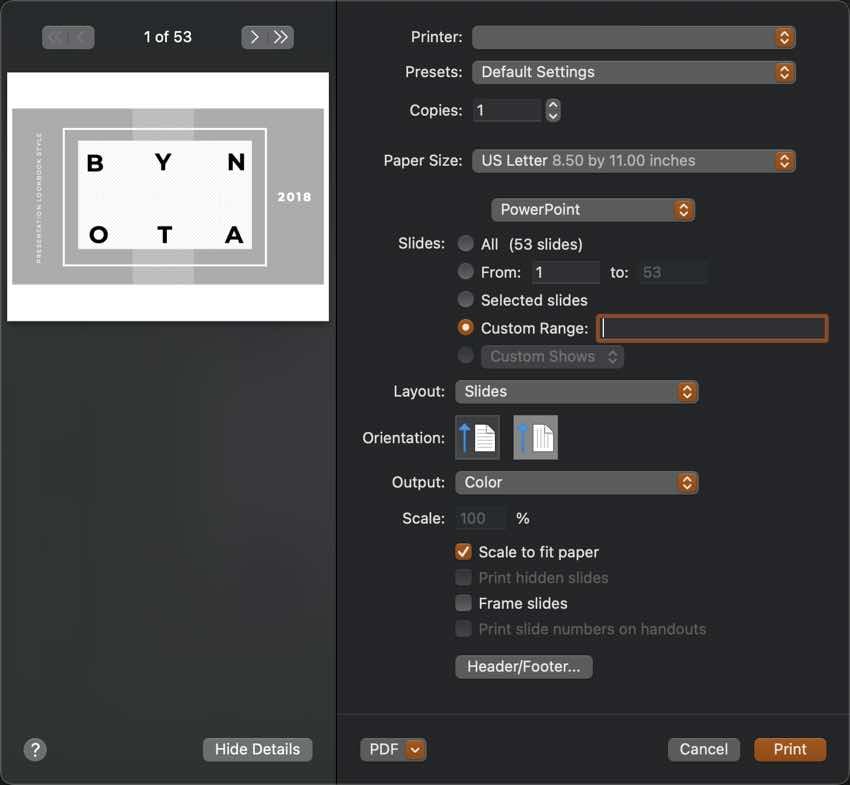Open the Printer dropdown

[x=633, y=37]
